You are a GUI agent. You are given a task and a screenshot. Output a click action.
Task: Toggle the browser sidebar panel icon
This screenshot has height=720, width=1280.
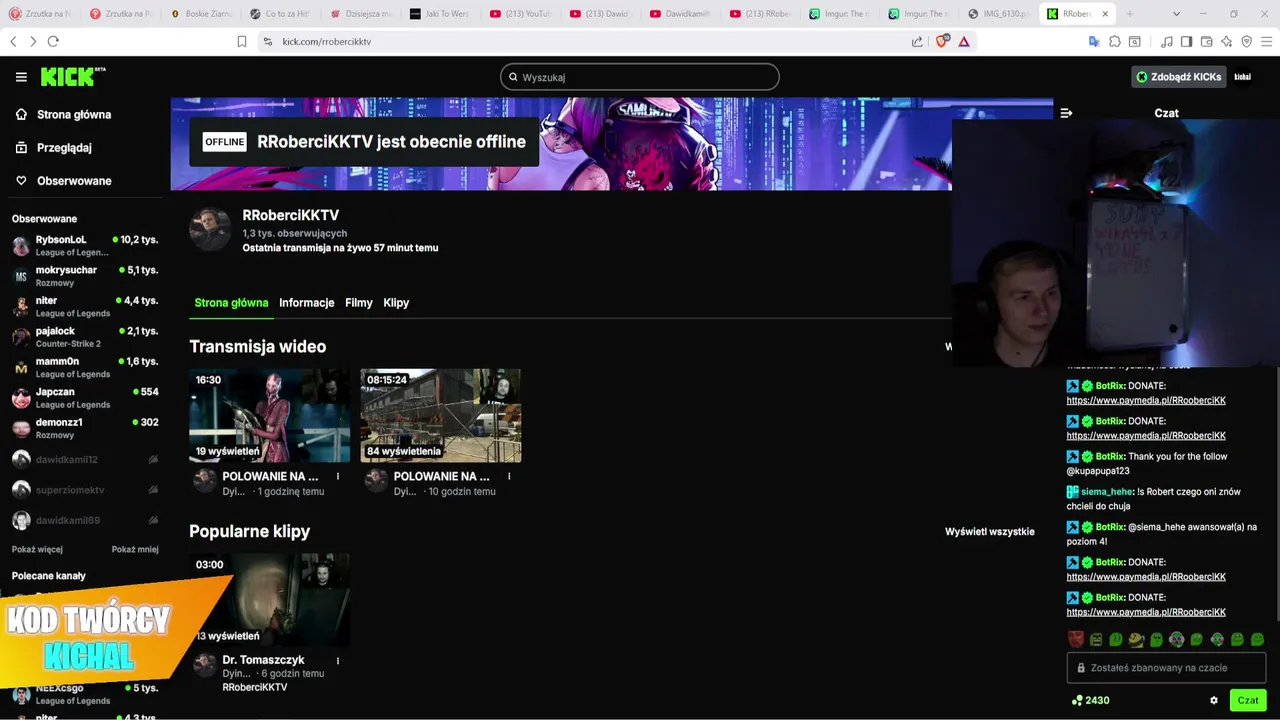[x=1186, y=41]
